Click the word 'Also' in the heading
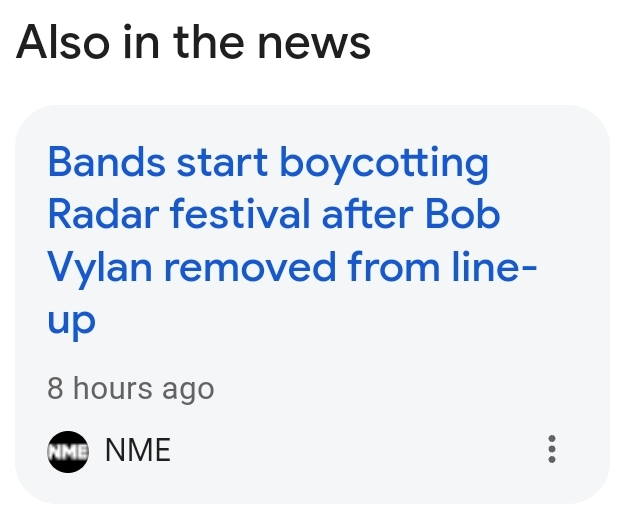 tap(63, 42)
